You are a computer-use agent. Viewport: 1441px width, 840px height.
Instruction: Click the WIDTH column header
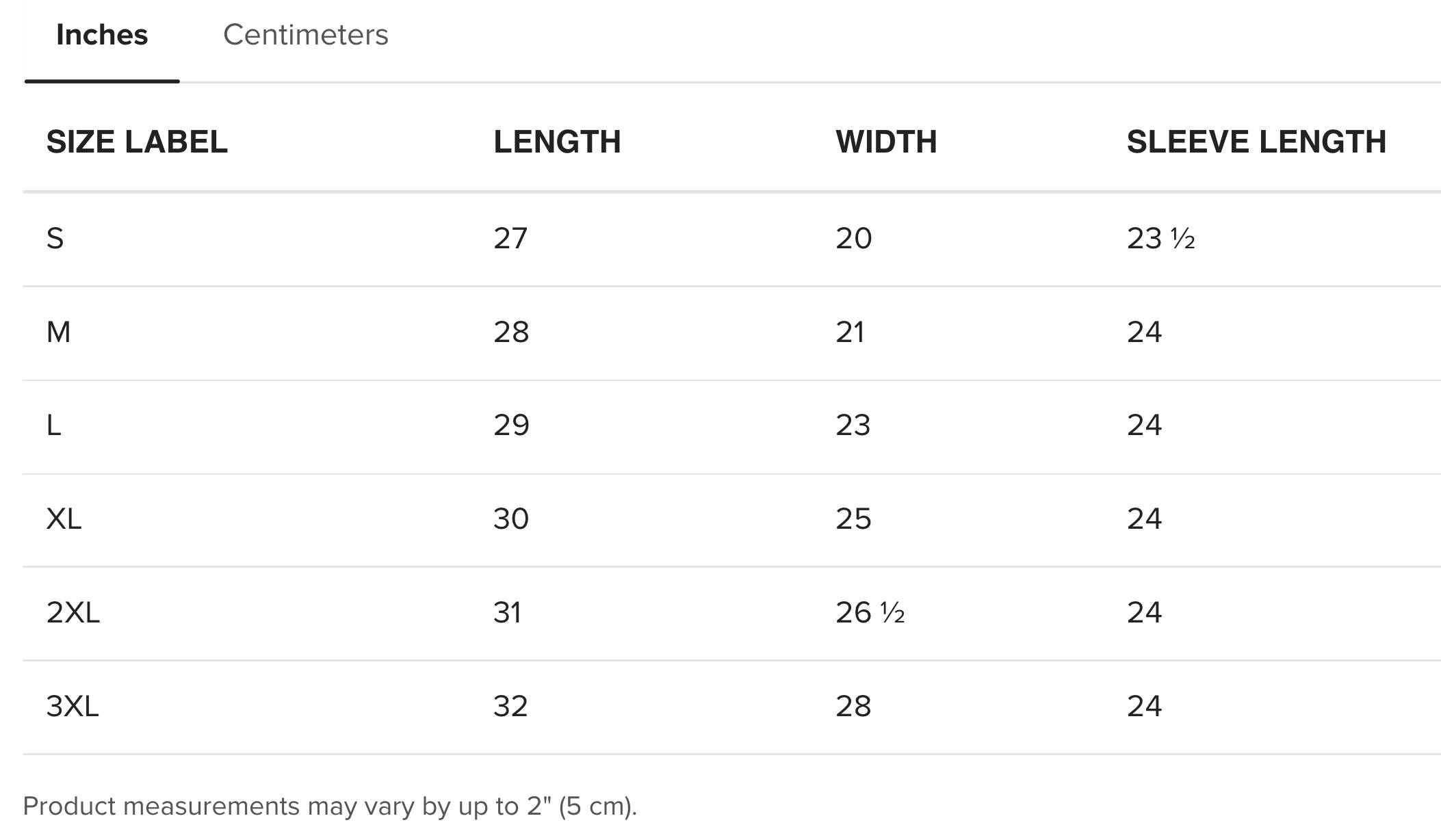[x=886, y=142]
